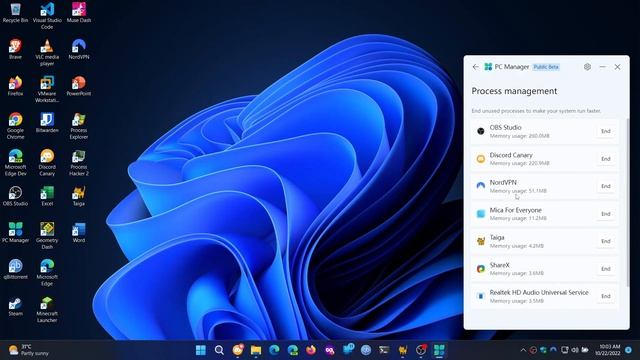Open File Explorer from the taskbar
Viewport: 640px width, 360px height.
256,350
